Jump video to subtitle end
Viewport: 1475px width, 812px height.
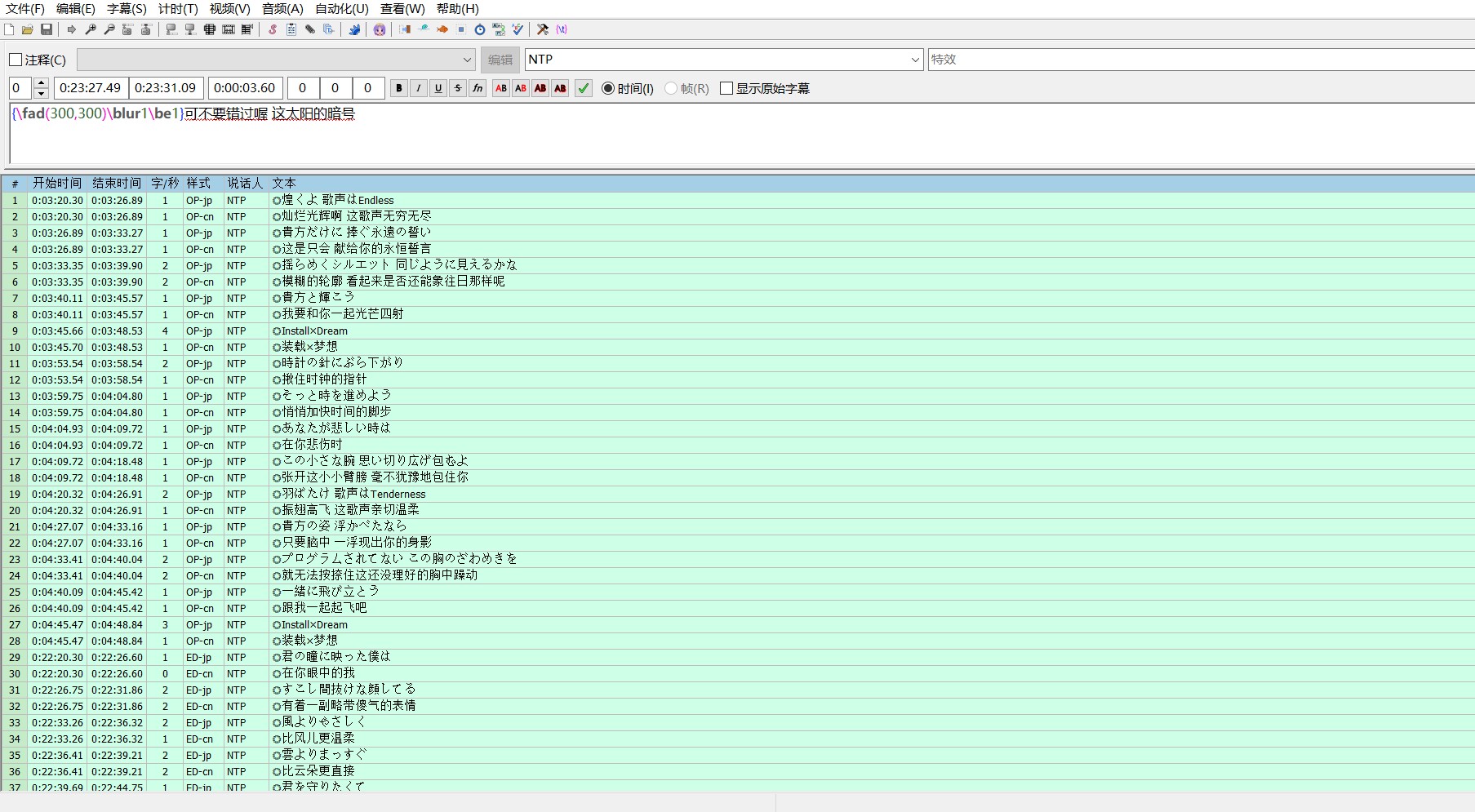click(146, 29)
